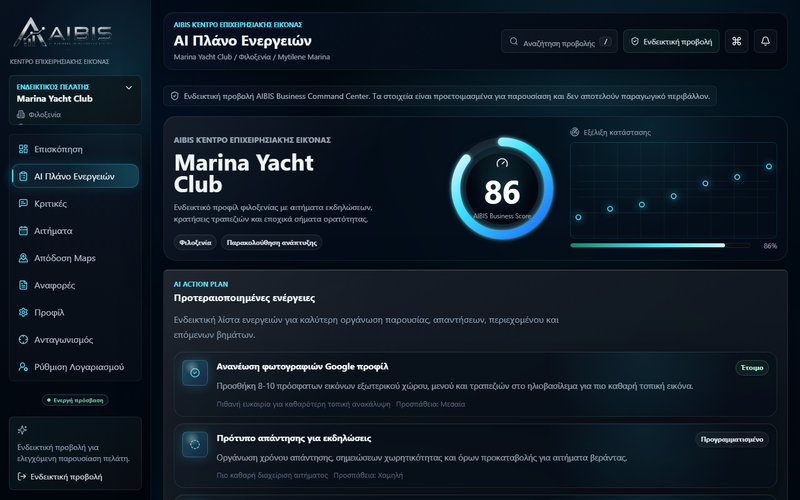
Task: Click the Επισκόπηση grid icon
Action: point(23,149)
